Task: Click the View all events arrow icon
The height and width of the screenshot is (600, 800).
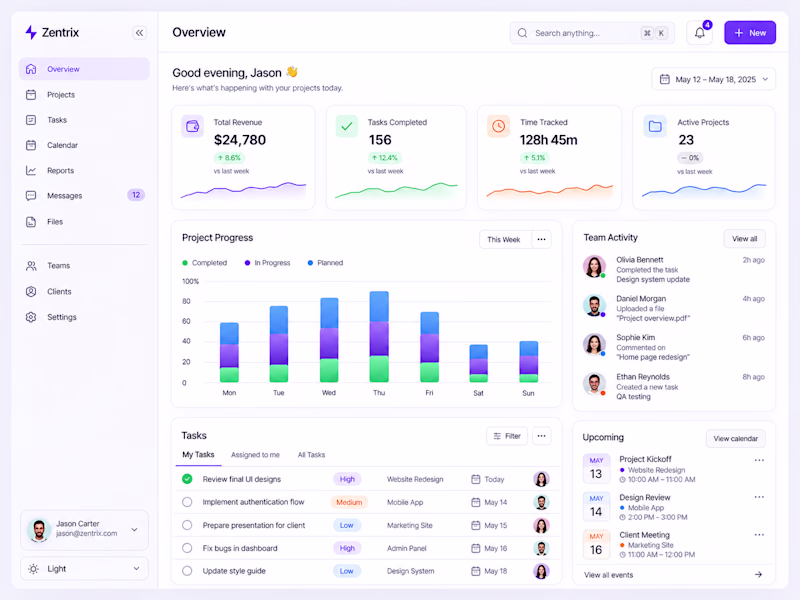Action: (x=759, y=575)
